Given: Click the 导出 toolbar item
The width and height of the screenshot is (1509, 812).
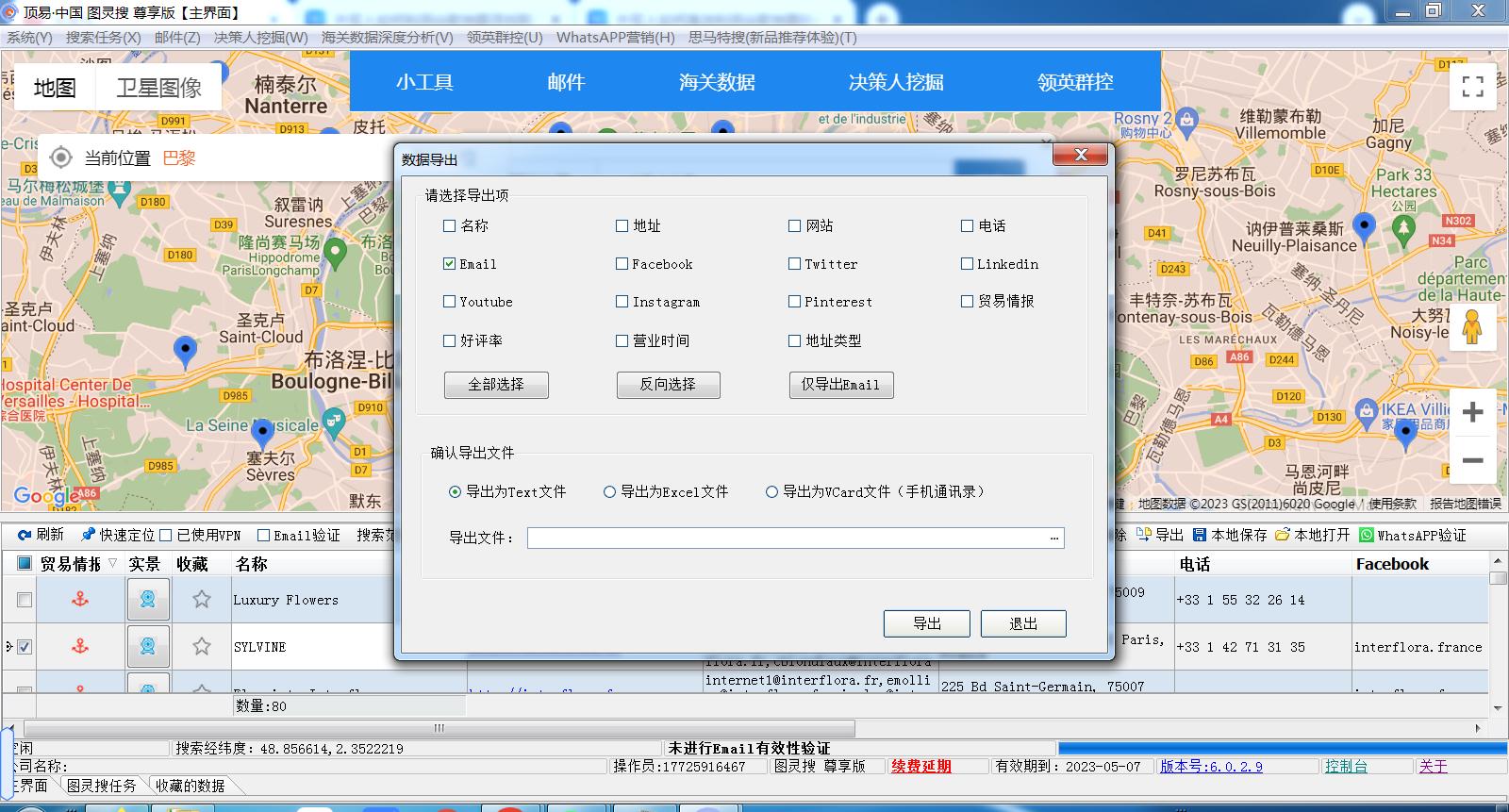Looking at the screenshot, I should 1160,535.
